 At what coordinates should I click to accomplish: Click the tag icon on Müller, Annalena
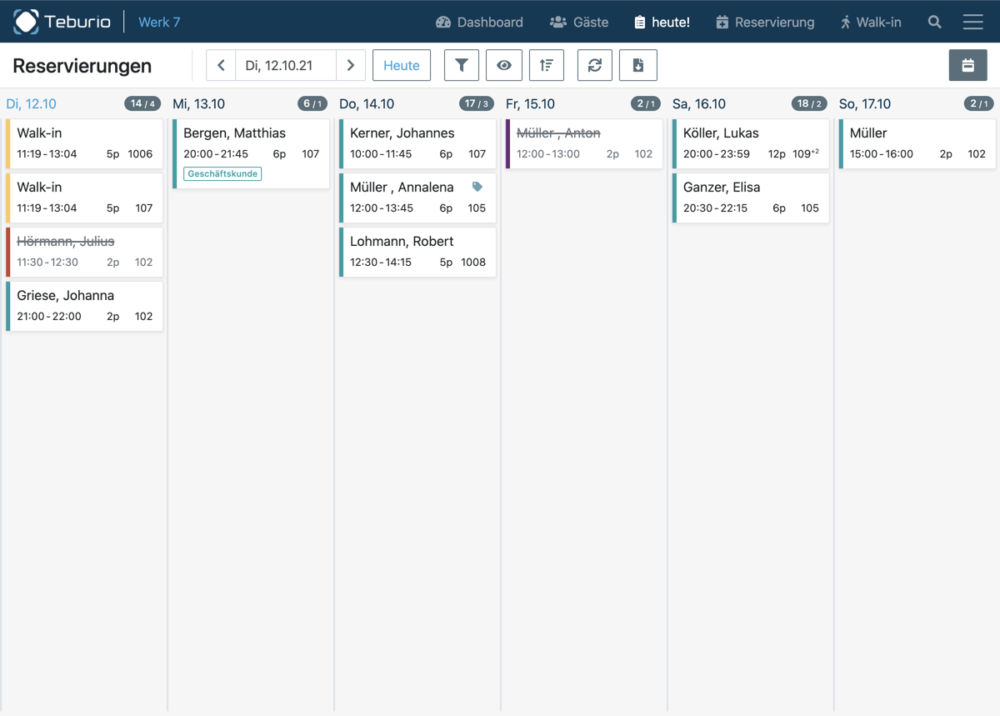click(477, 187)
